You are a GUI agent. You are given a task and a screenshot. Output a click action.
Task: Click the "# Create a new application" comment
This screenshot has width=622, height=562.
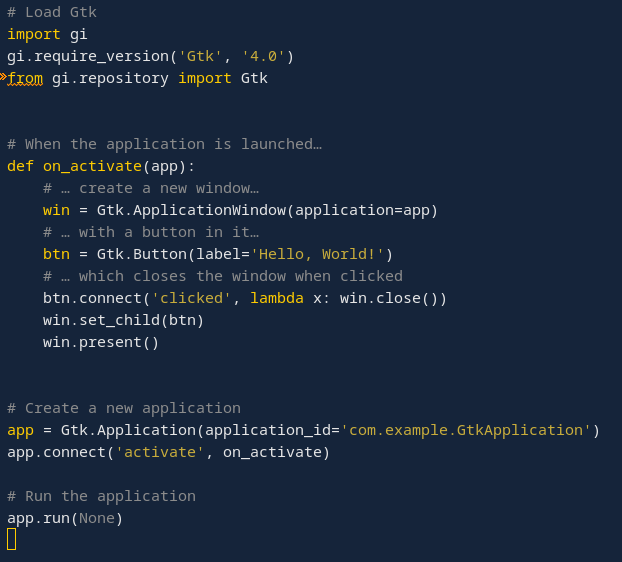click(x=124, y=408)
